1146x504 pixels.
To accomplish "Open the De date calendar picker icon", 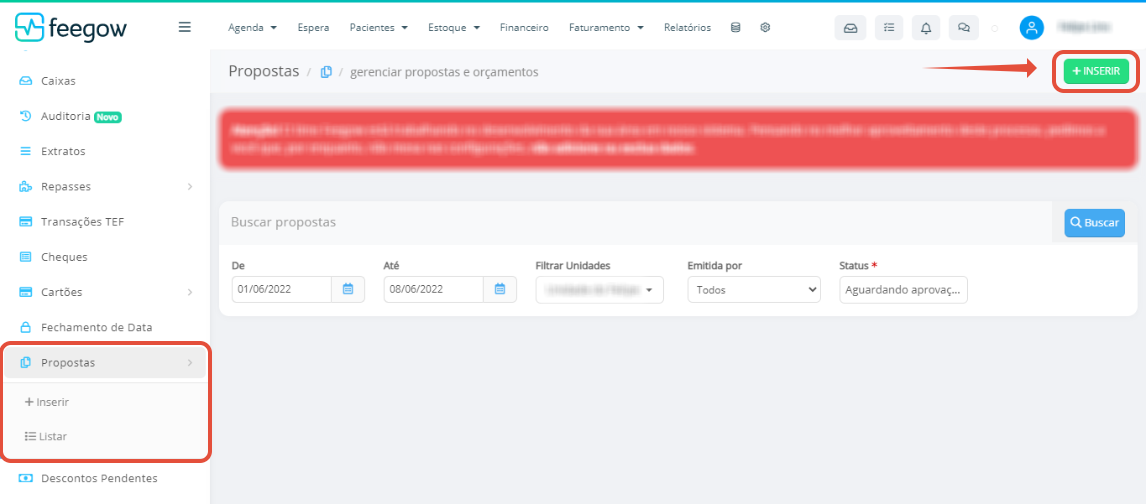I will tap(348, 289).
